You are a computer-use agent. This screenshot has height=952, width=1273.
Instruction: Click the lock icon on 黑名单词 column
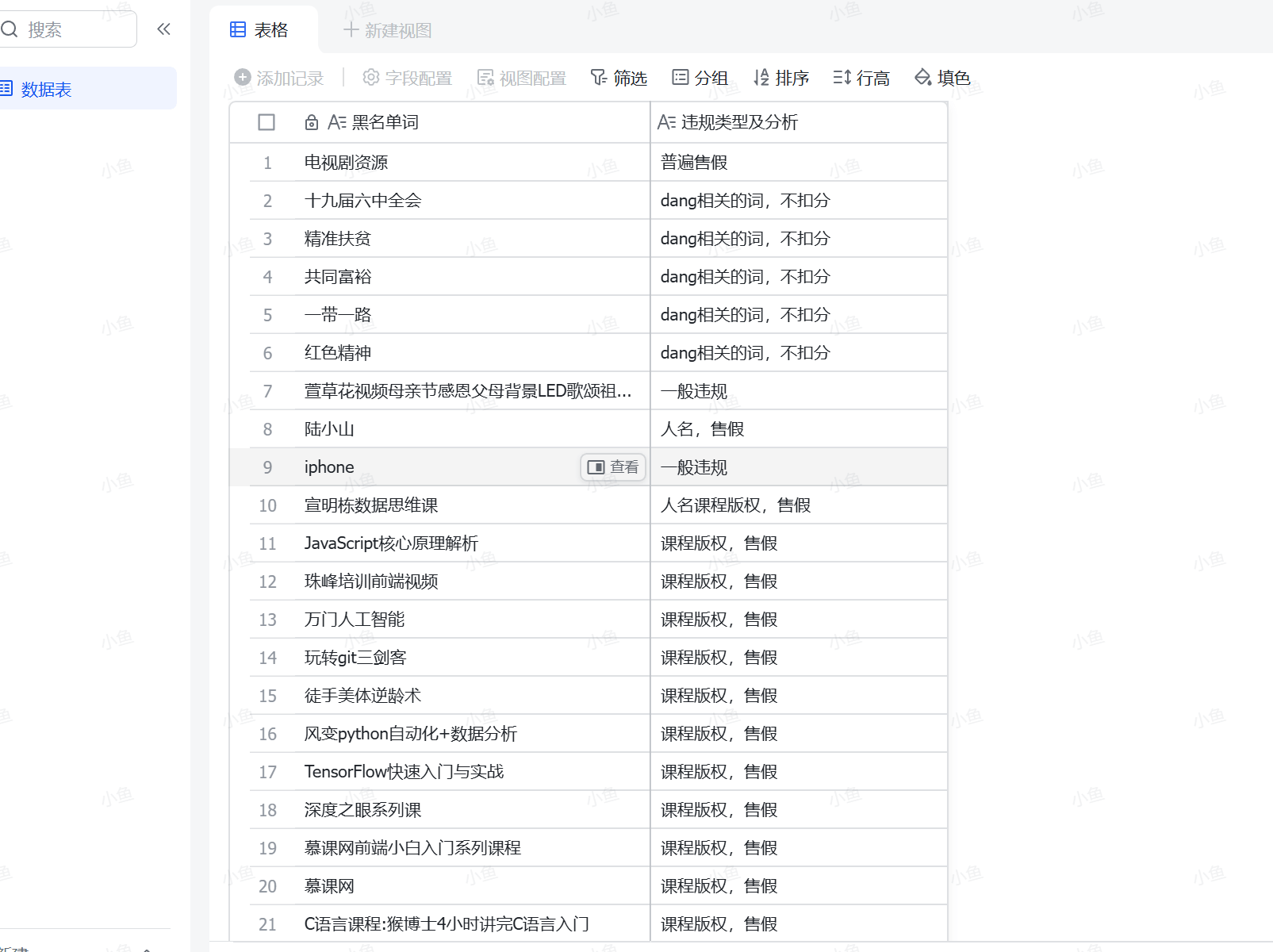pos(311,121)
